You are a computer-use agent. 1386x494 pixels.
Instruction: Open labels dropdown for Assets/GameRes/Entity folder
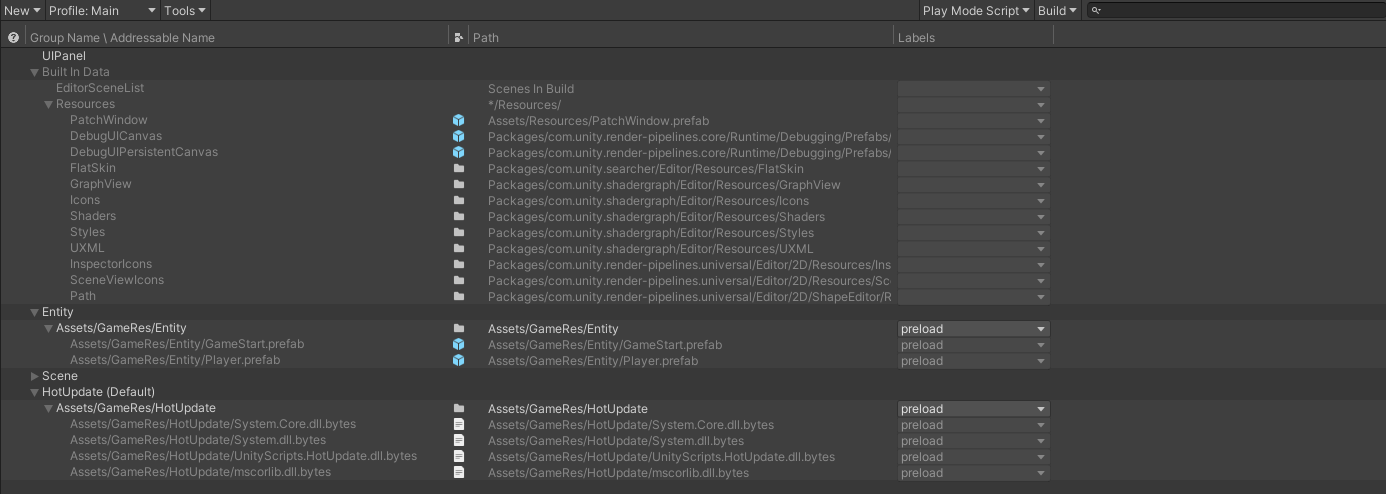point(973,328)
